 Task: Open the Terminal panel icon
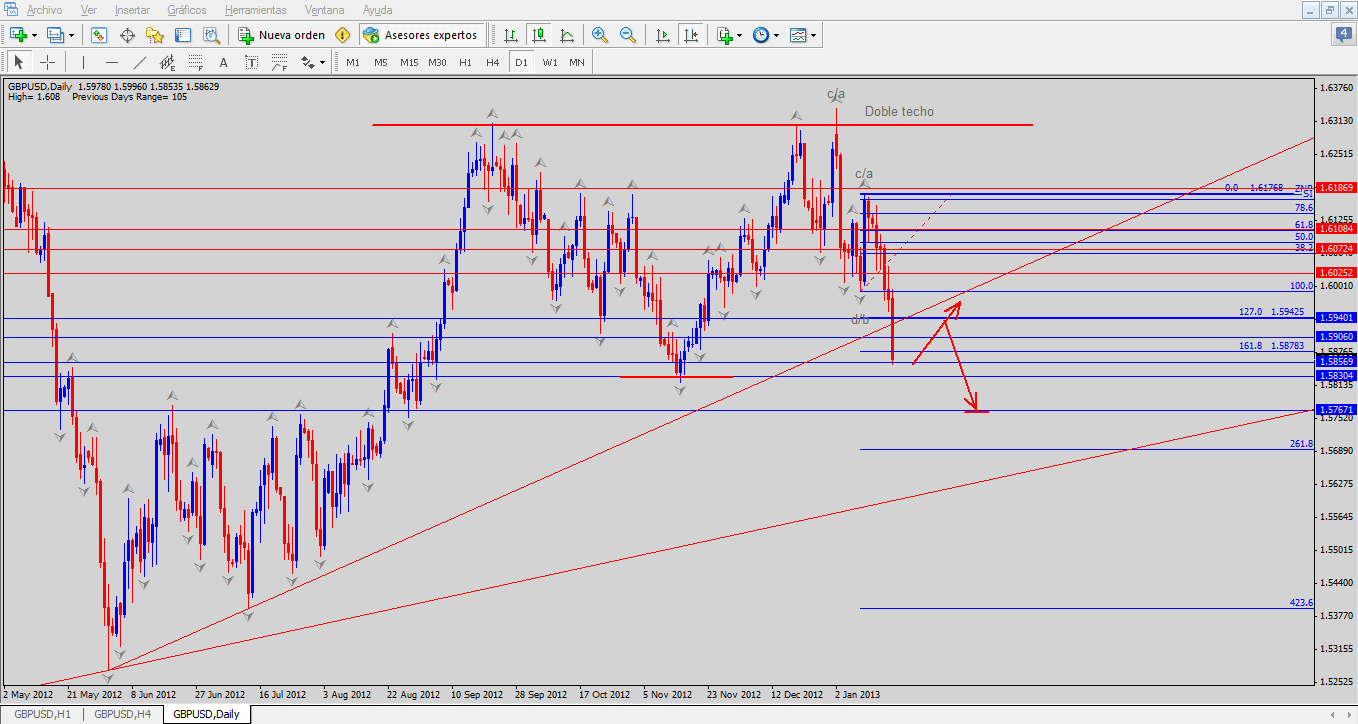point(183,35)
